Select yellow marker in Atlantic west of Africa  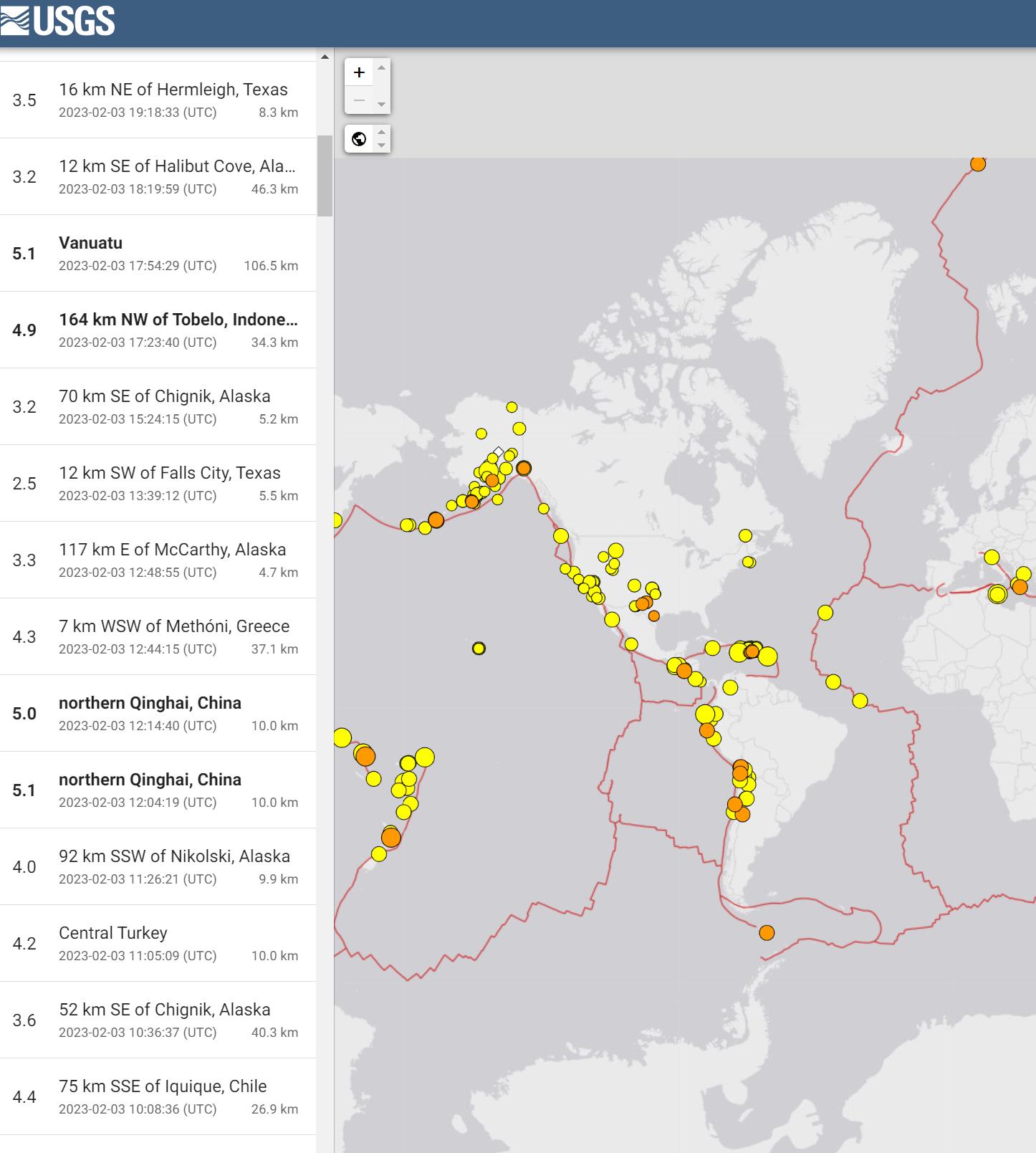point(825,613)
